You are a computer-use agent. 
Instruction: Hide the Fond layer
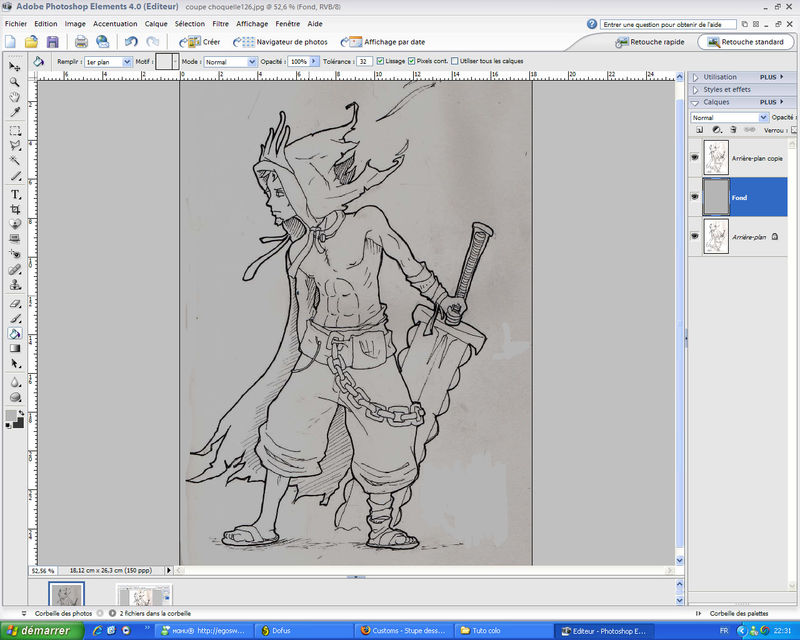coord(694,197)
